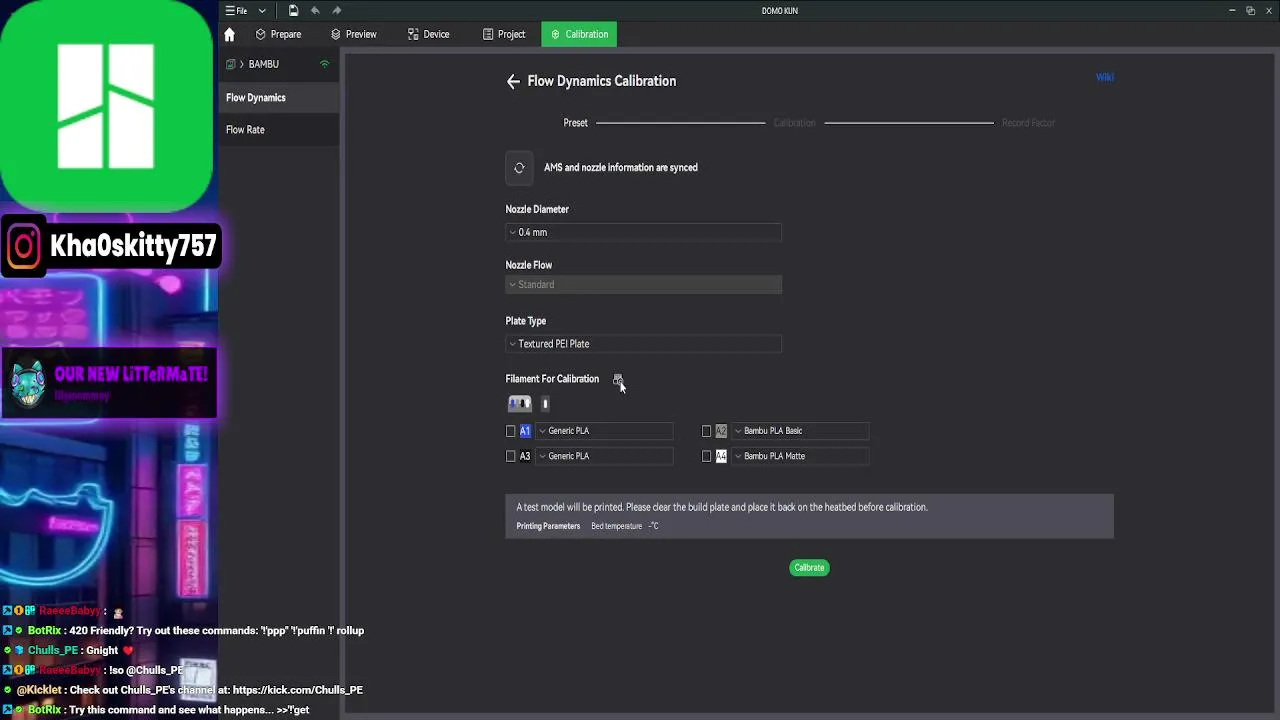Screen dimensions: 1280x720
Task: Click the Undo arrow icon
Action: [x=315, y=11]
